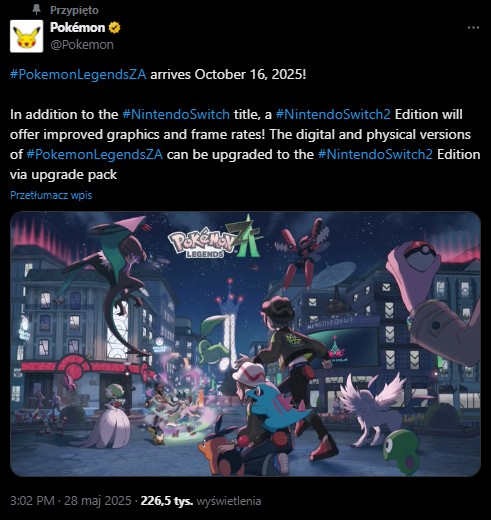Click the 3:02 PM post timestamp
This screenshot has width=491, height=520.
click(32, 501)
